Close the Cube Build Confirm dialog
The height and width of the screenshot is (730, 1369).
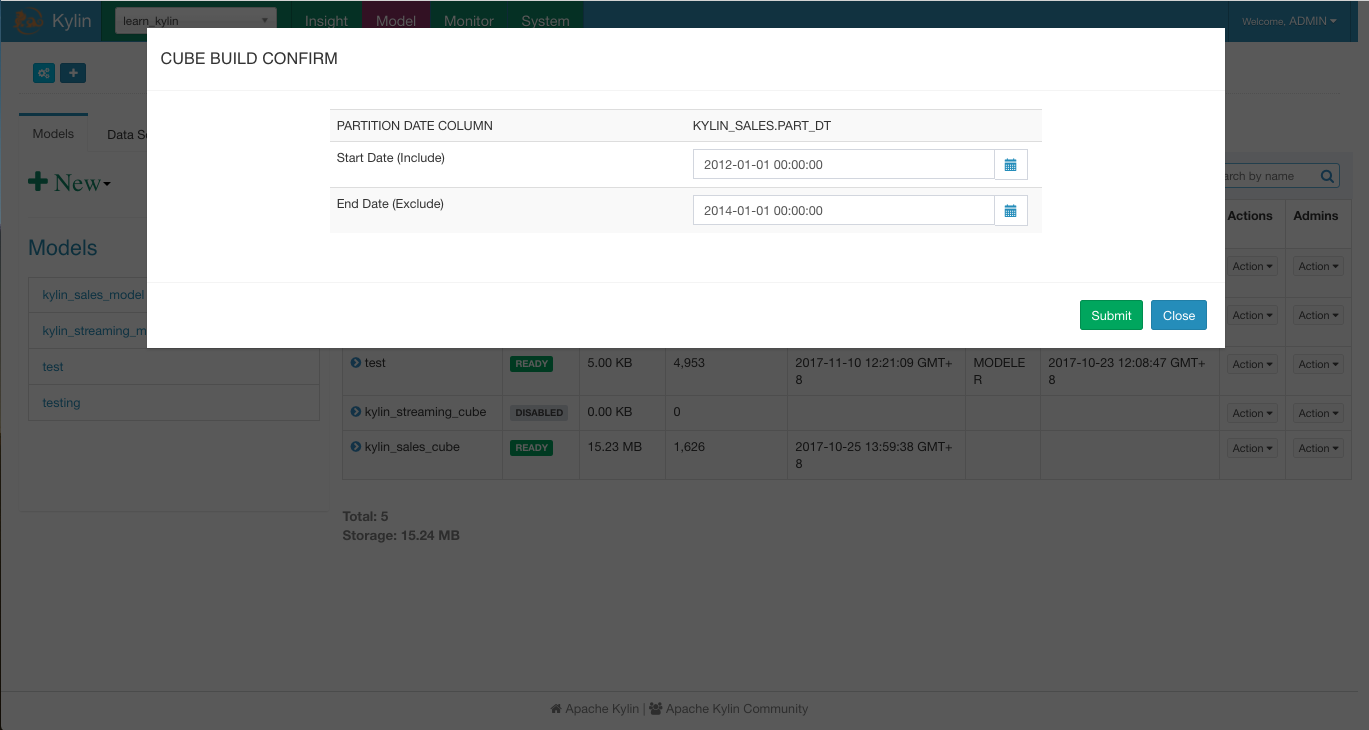(1179, 315)
